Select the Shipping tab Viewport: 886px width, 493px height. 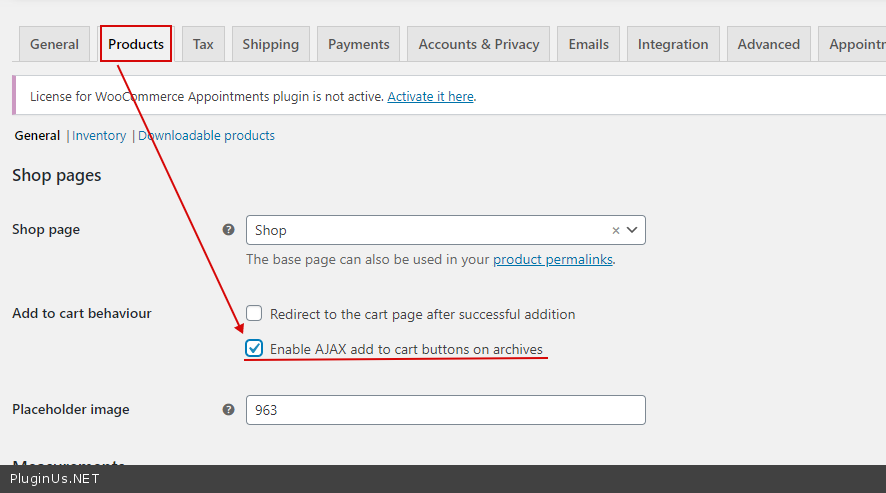coord(270,44)
